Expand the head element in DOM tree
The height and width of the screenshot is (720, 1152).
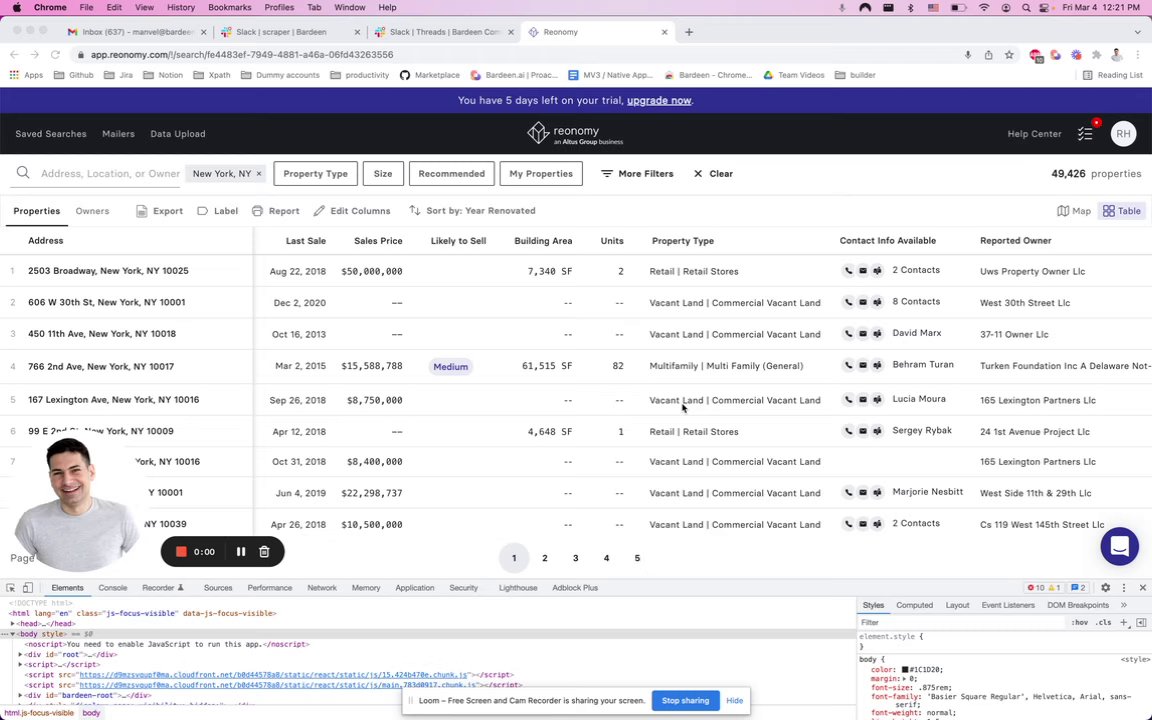[x=12, y=624]
